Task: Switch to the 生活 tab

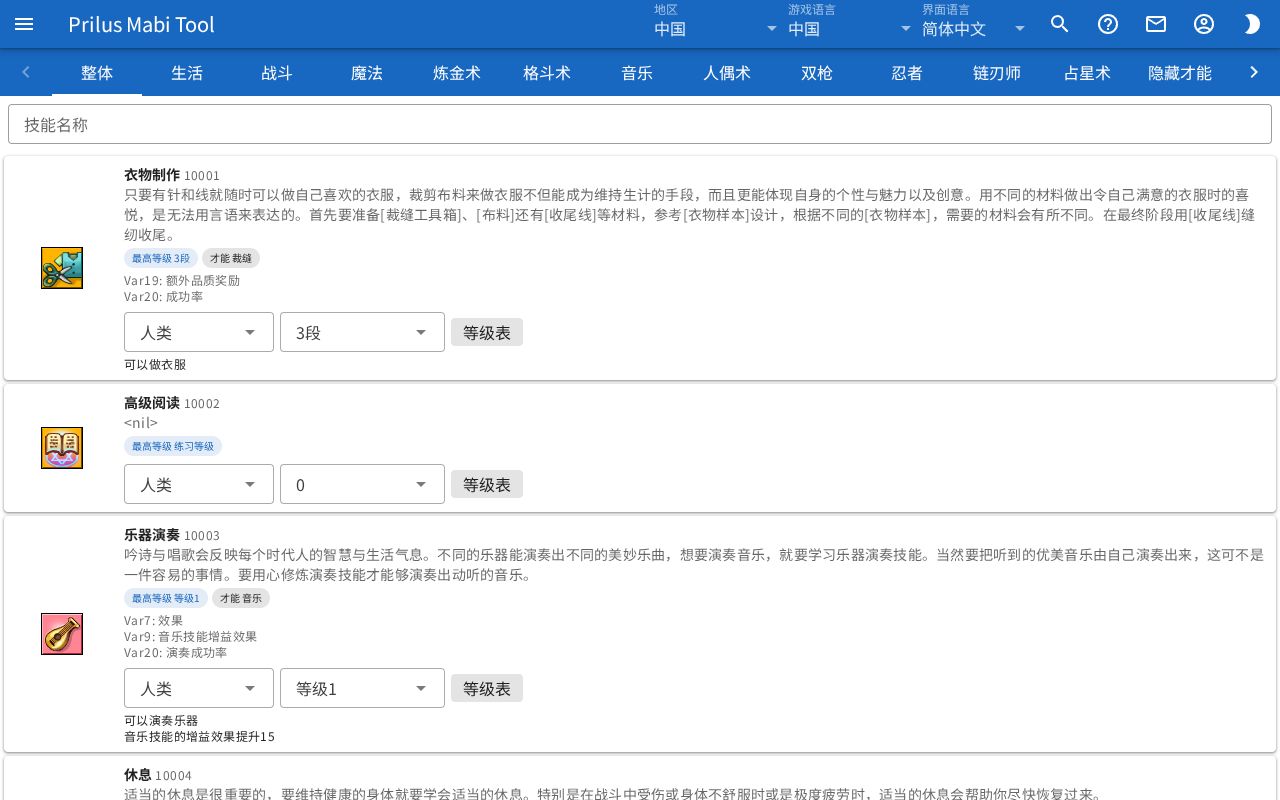Action: point(187,72)
